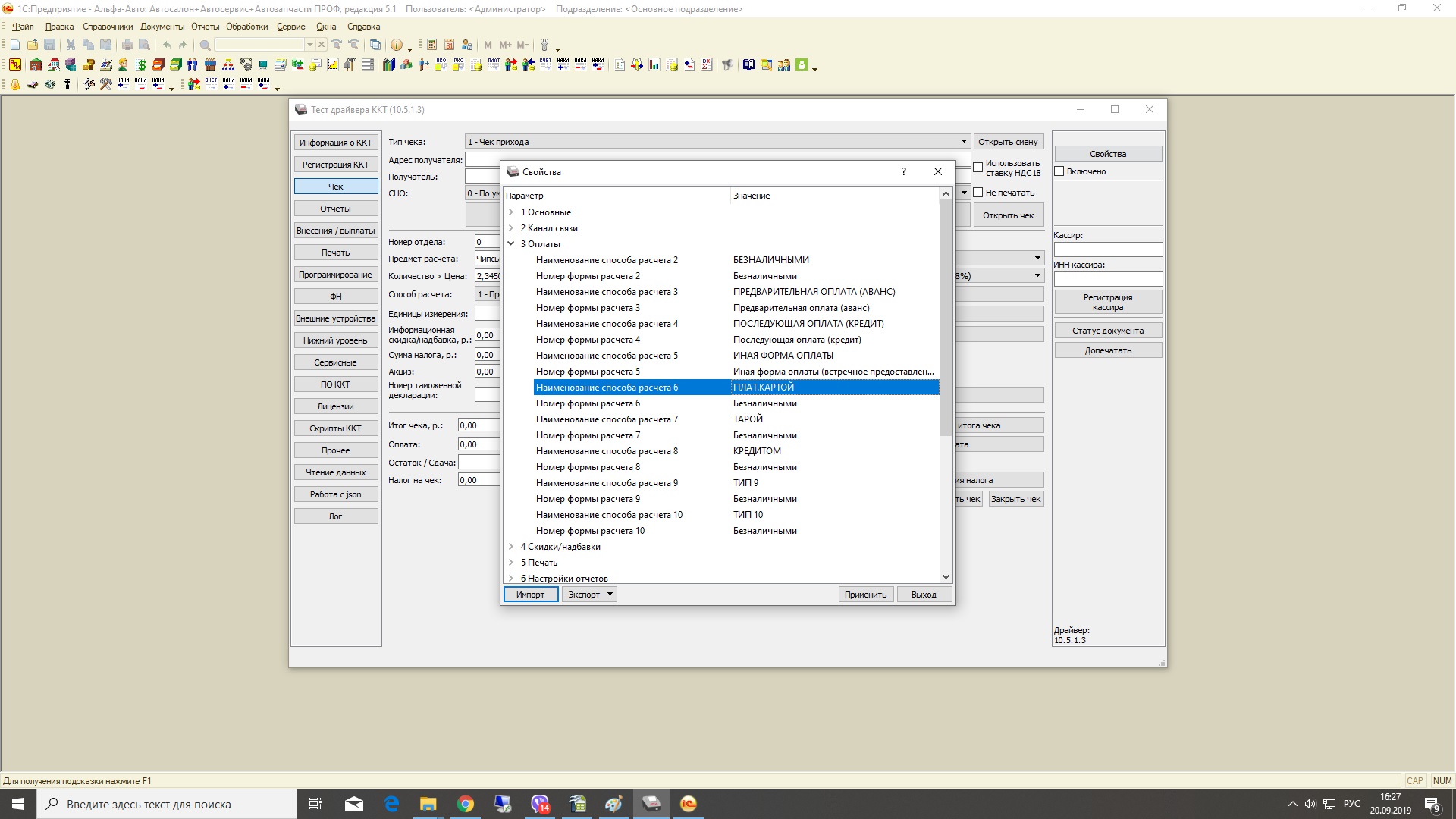Click the Выход button
This screenshot has width=1456, height=819.
point(924,595)
